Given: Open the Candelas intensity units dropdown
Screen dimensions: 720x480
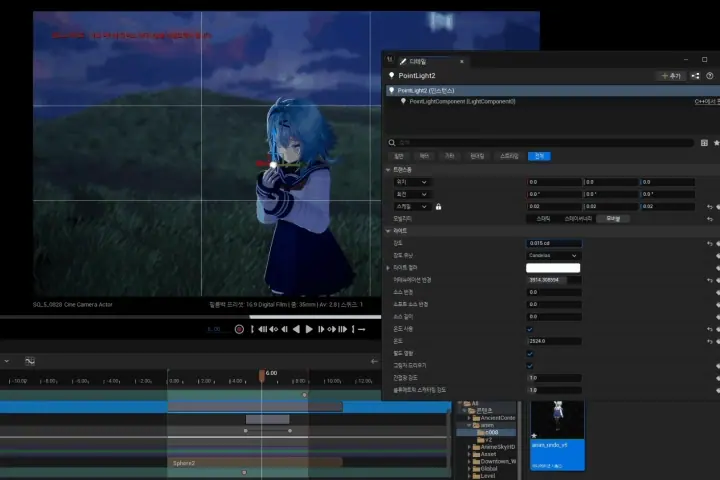Looking at the screenshot, I should click(x=553, y=255).
